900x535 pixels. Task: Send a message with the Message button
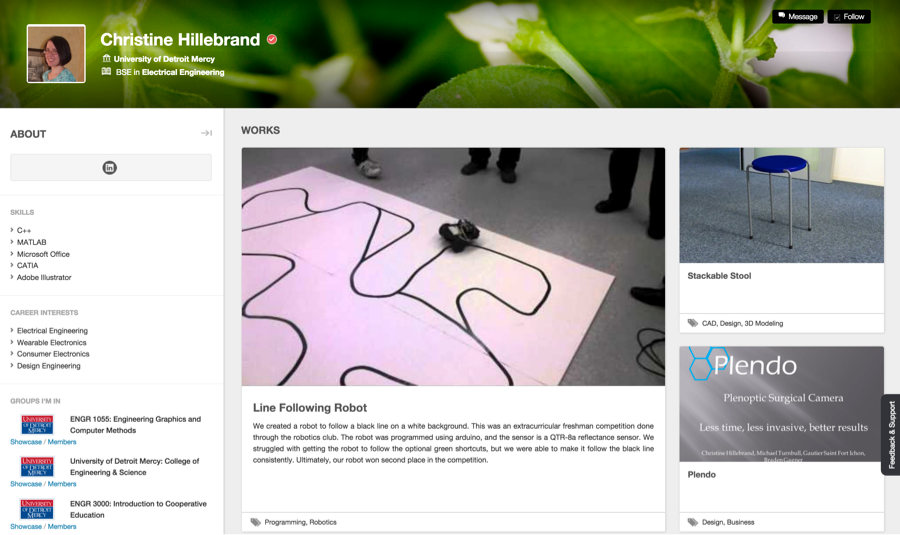pos(798,17)
